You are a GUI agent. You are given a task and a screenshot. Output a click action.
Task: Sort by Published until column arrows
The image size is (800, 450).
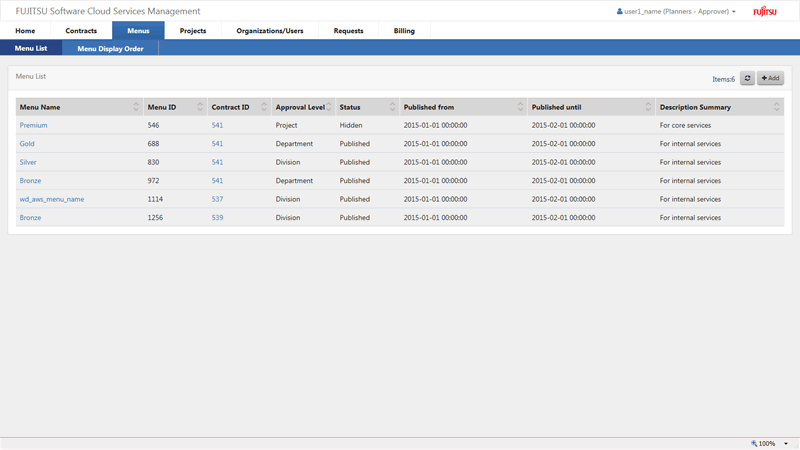pos(648,107)
